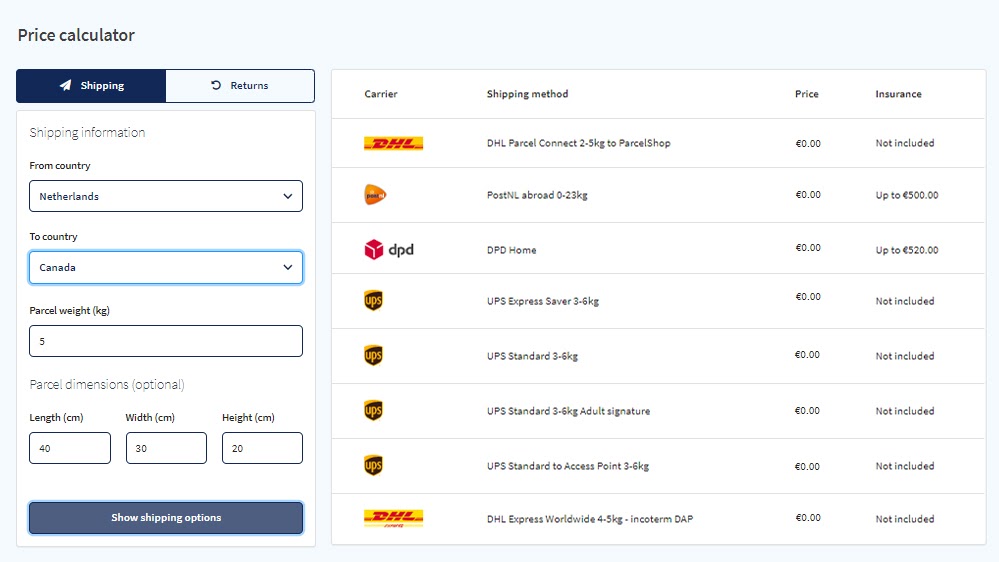Click price €0.00 in DHL Express Worldwide row
This screenshot has height=562, width=999.
coord(808,517)
